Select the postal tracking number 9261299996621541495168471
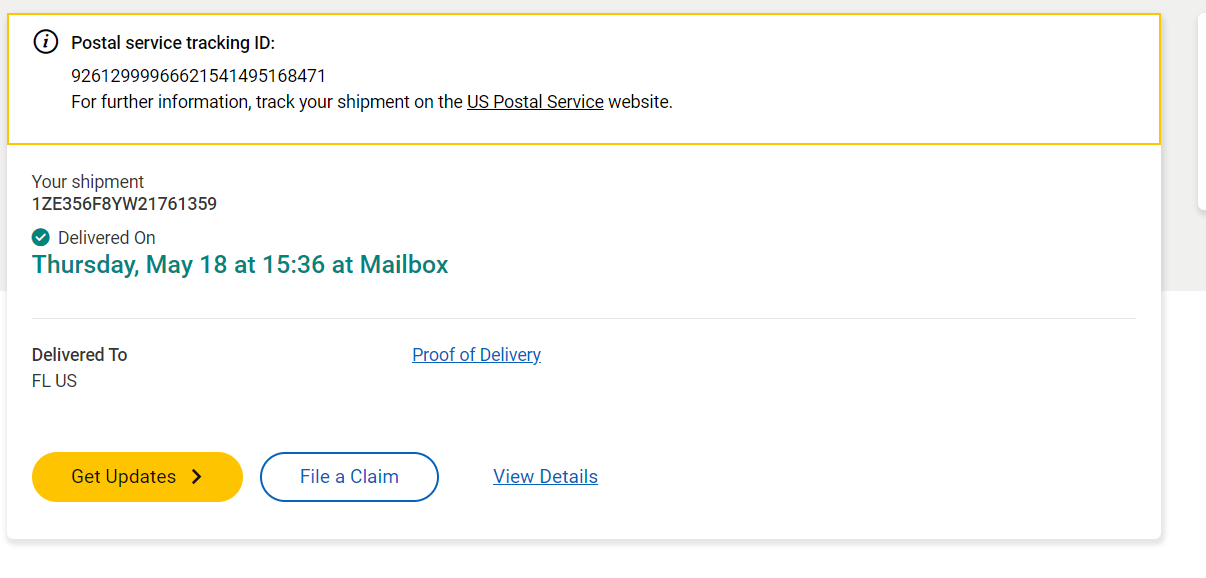The width and height of the screenshot is (1206, 578). point(198,76)
